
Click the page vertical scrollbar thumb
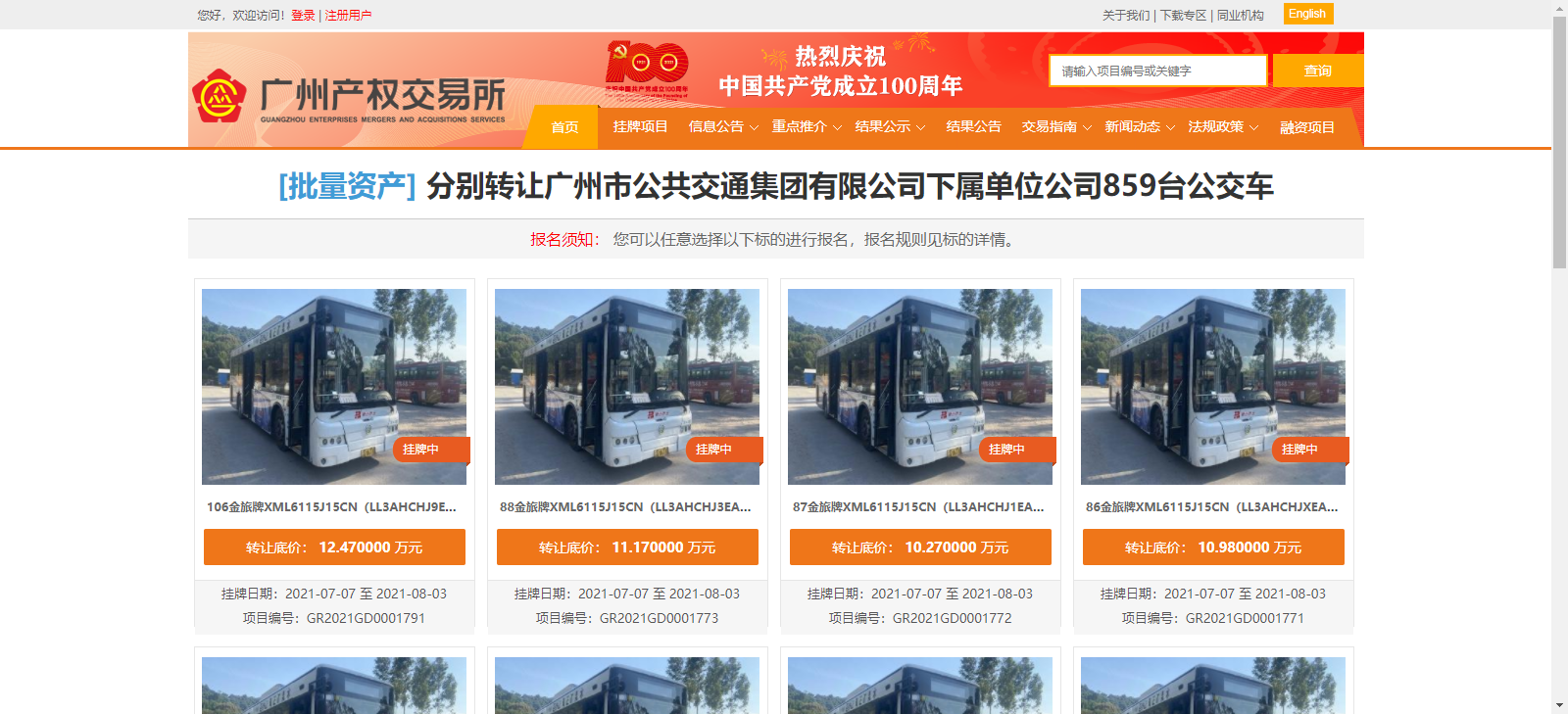[x=1559, y=142]
